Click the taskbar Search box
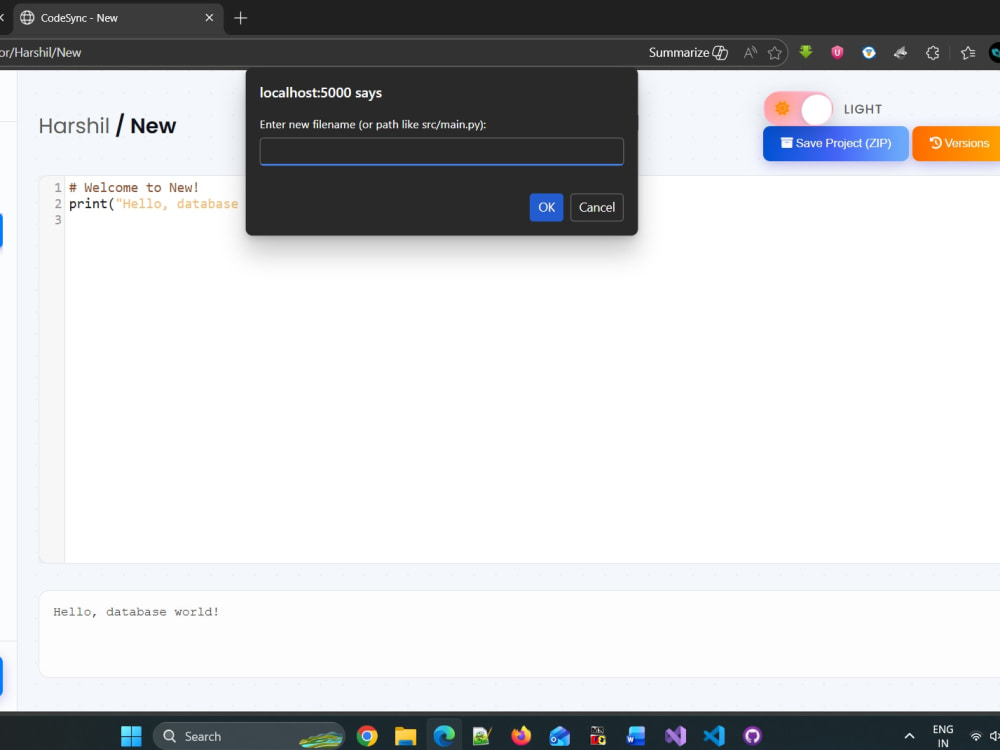Image resolution: width=1000 pixels, height=750 pixels. click(x=249, y=736)
